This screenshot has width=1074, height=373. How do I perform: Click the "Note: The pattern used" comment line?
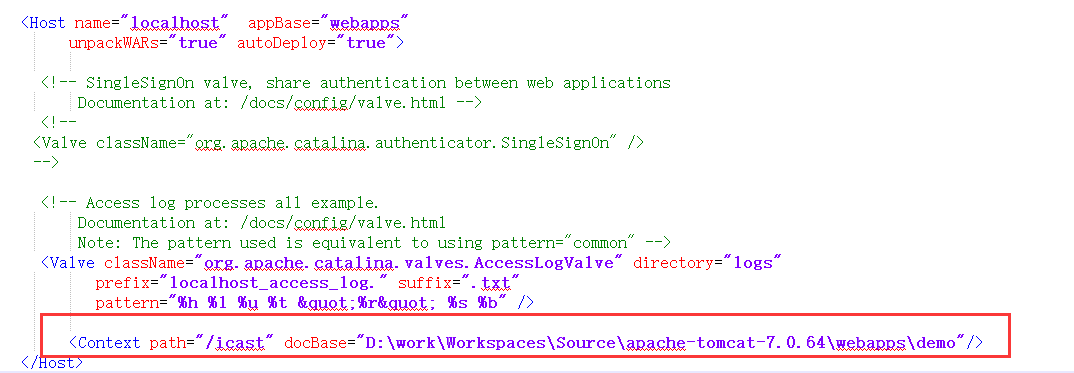[373, 243]
